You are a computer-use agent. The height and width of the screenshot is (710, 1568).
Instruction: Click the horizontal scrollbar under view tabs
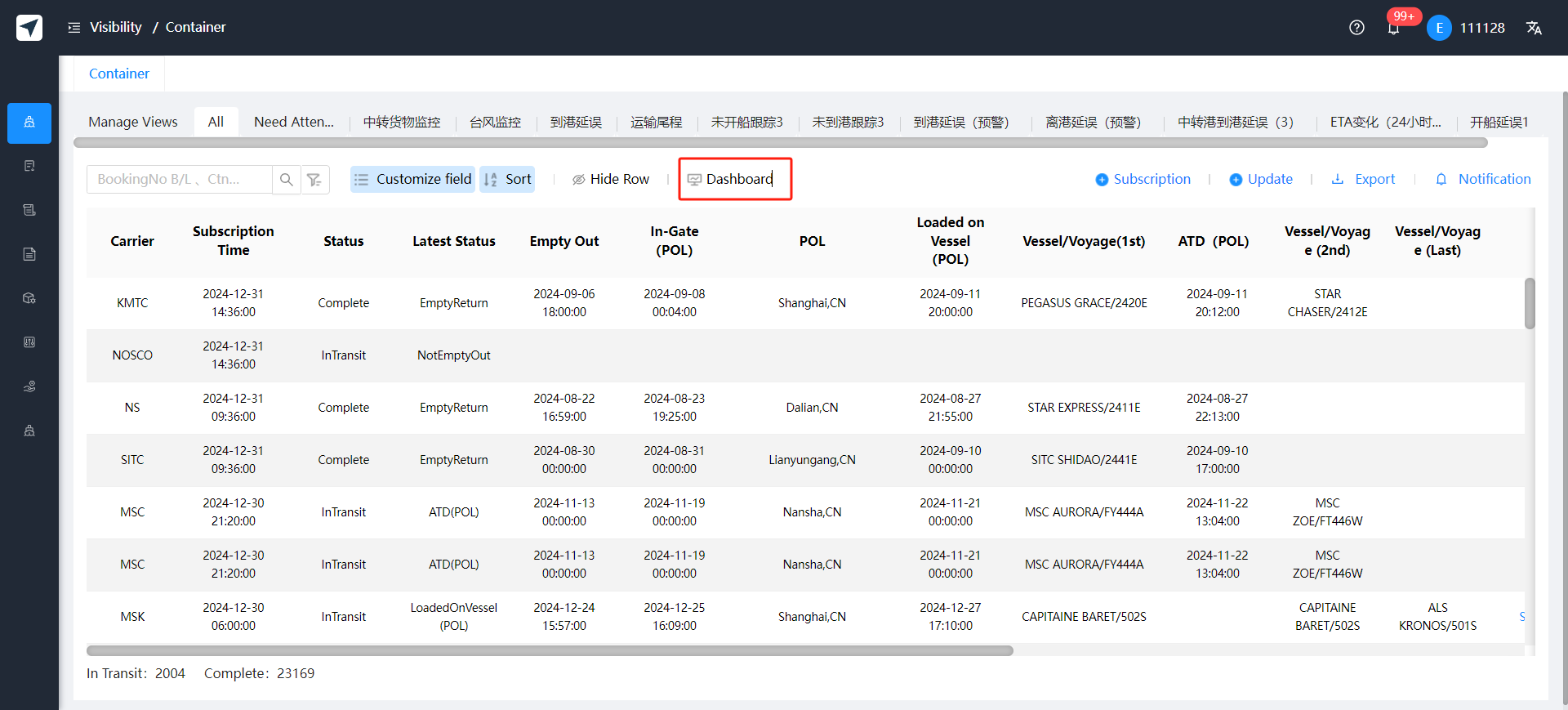(x=780, y=143)
